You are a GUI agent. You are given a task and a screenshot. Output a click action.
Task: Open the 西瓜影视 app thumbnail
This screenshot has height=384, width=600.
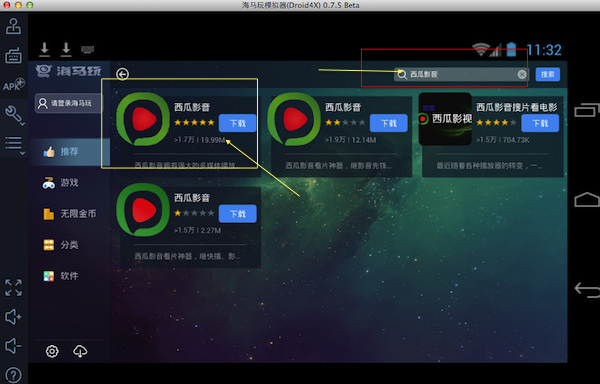click(445, 119)
